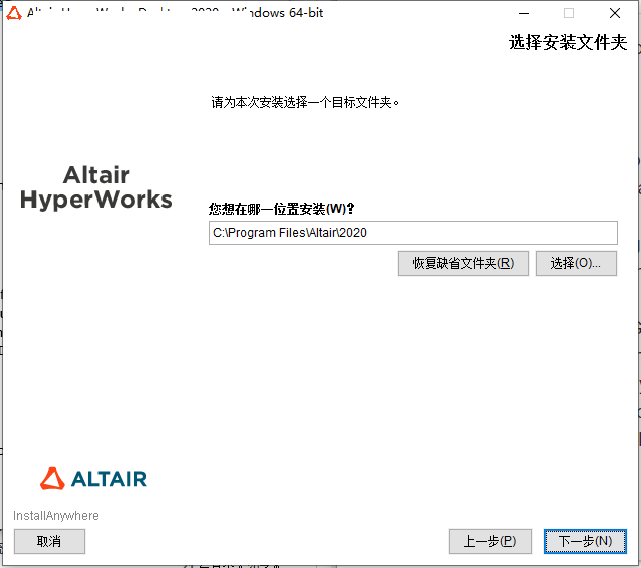Close the installer window
641x568 pixels.
coord(615,13)
